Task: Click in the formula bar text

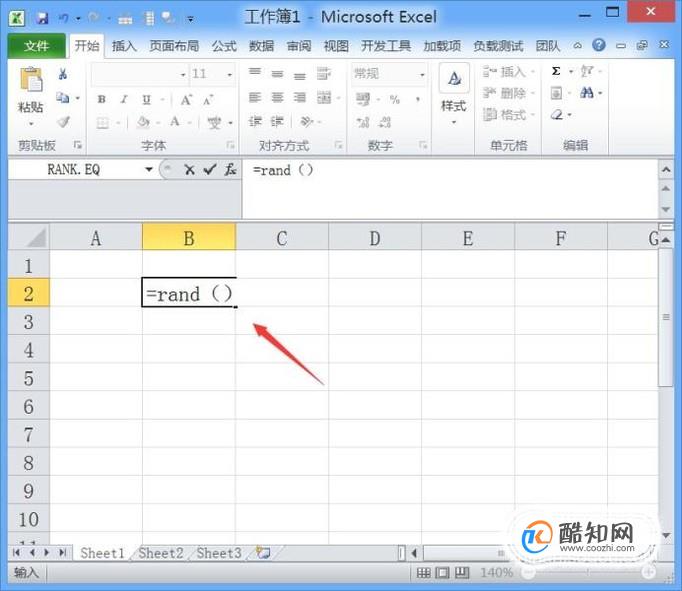Action: 283,170
